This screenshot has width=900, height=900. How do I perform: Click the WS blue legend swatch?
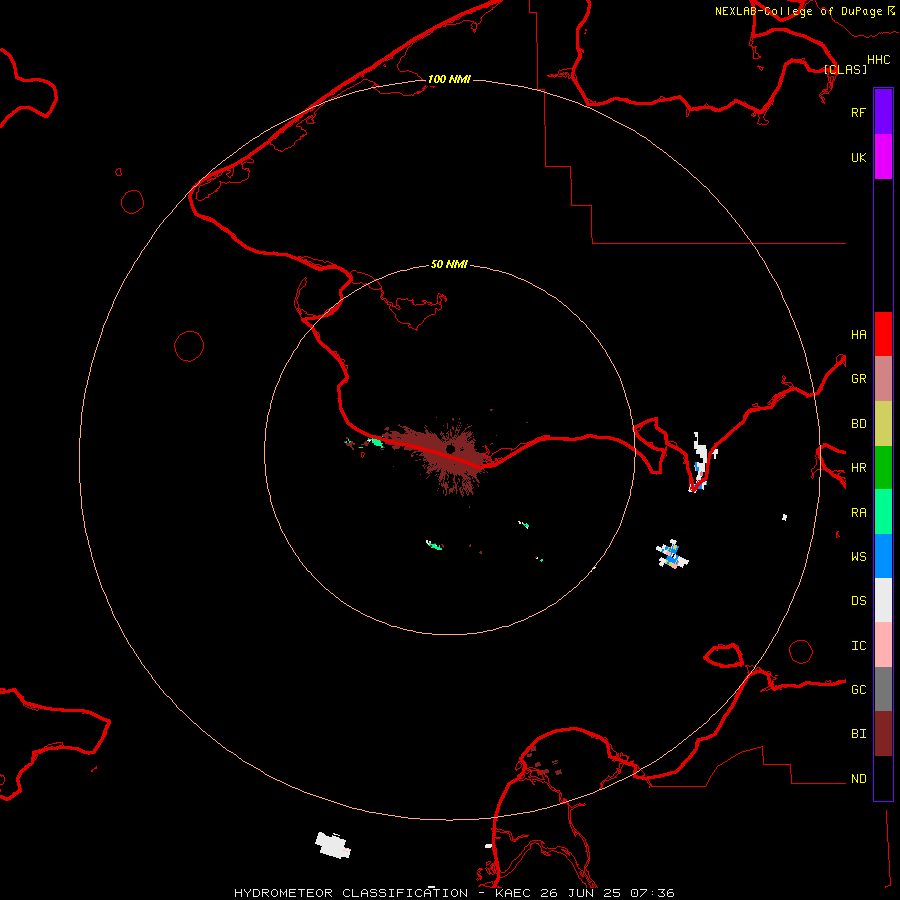[x=883, y=556]
